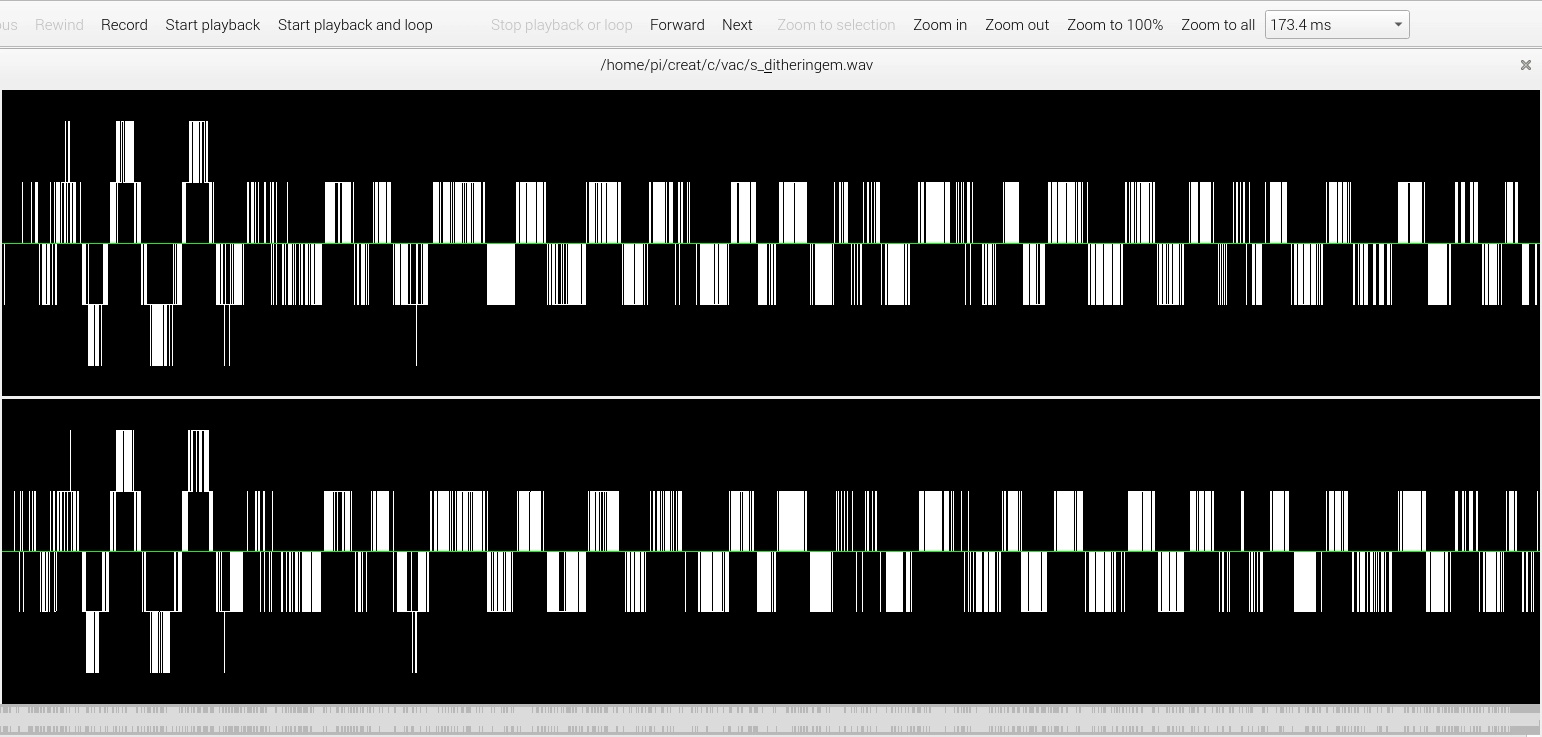1542x737 pixels.
Task: Click the waveform overview strip at bottom
Action: coord(771,721)
